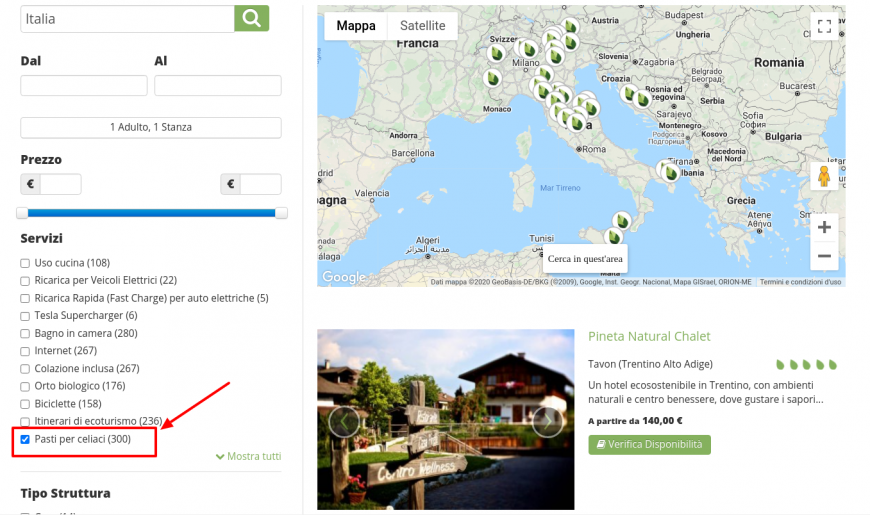Check the Tesla Supercharger option

pyautogui.click(x=25, y=316)
